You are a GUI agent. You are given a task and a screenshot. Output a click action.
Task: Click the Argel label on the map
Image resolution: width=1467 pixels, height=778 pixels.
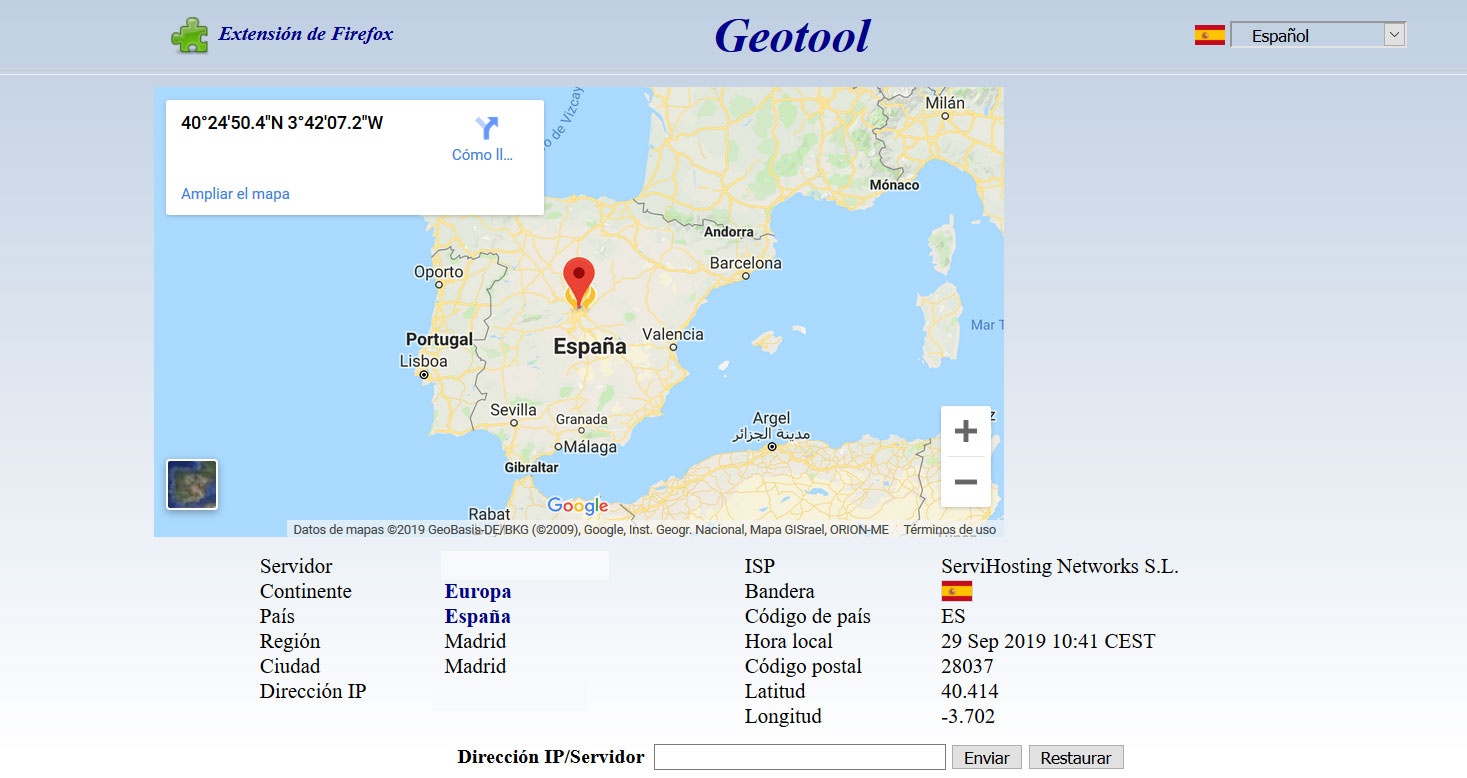click(771, 419)
